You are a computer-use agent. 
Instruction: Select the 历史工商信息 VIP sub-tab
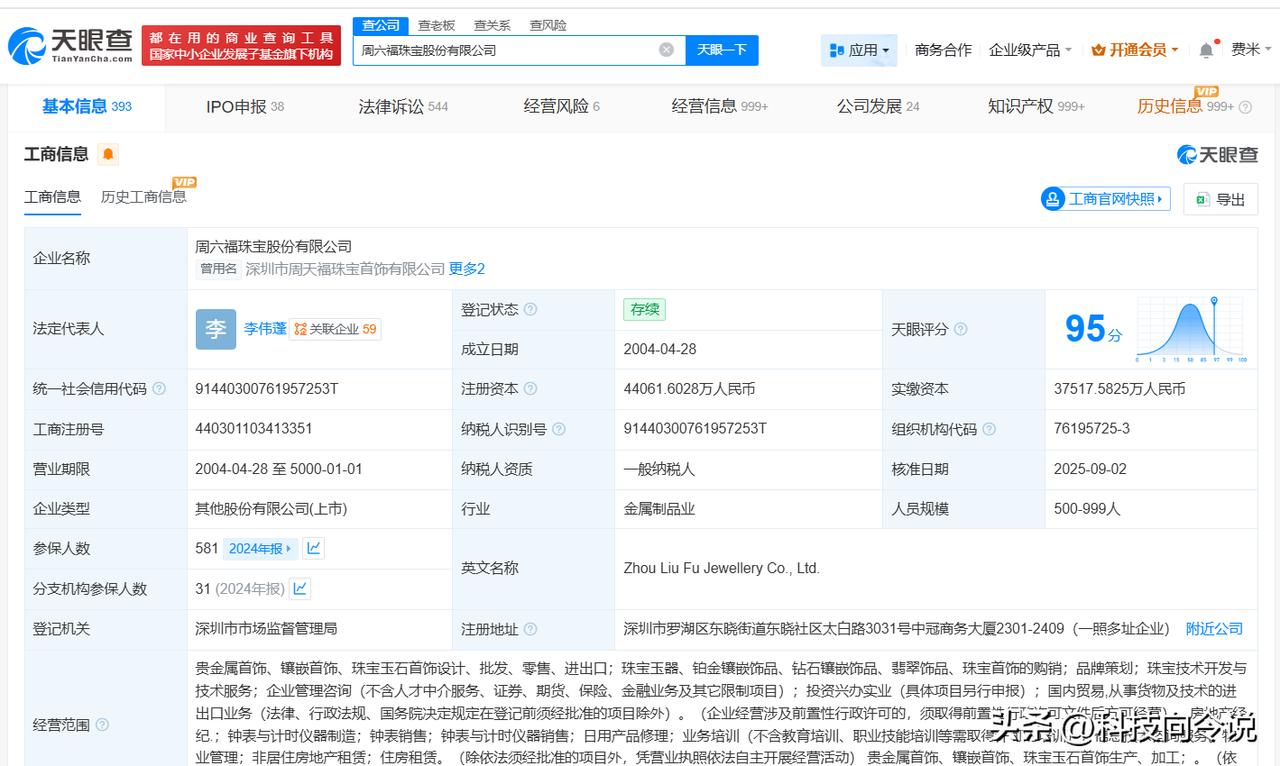[143, 197]
